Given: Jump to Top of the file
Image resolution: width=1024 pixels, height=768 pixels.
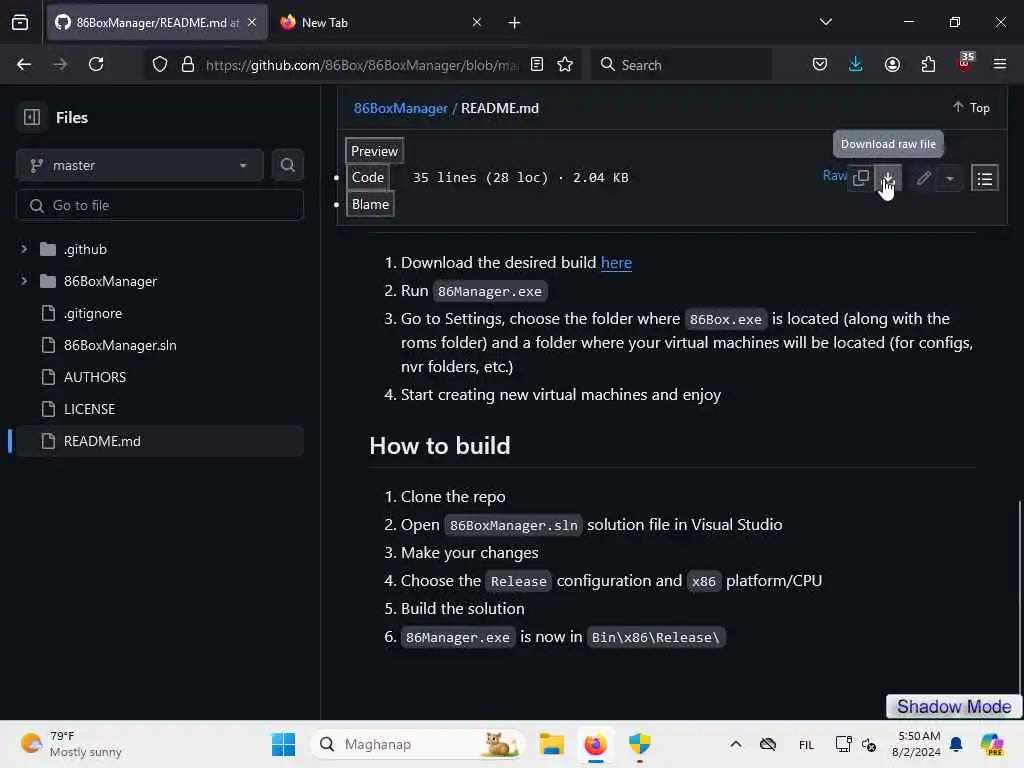Looking at the screenshot, I should pos(971,108).
